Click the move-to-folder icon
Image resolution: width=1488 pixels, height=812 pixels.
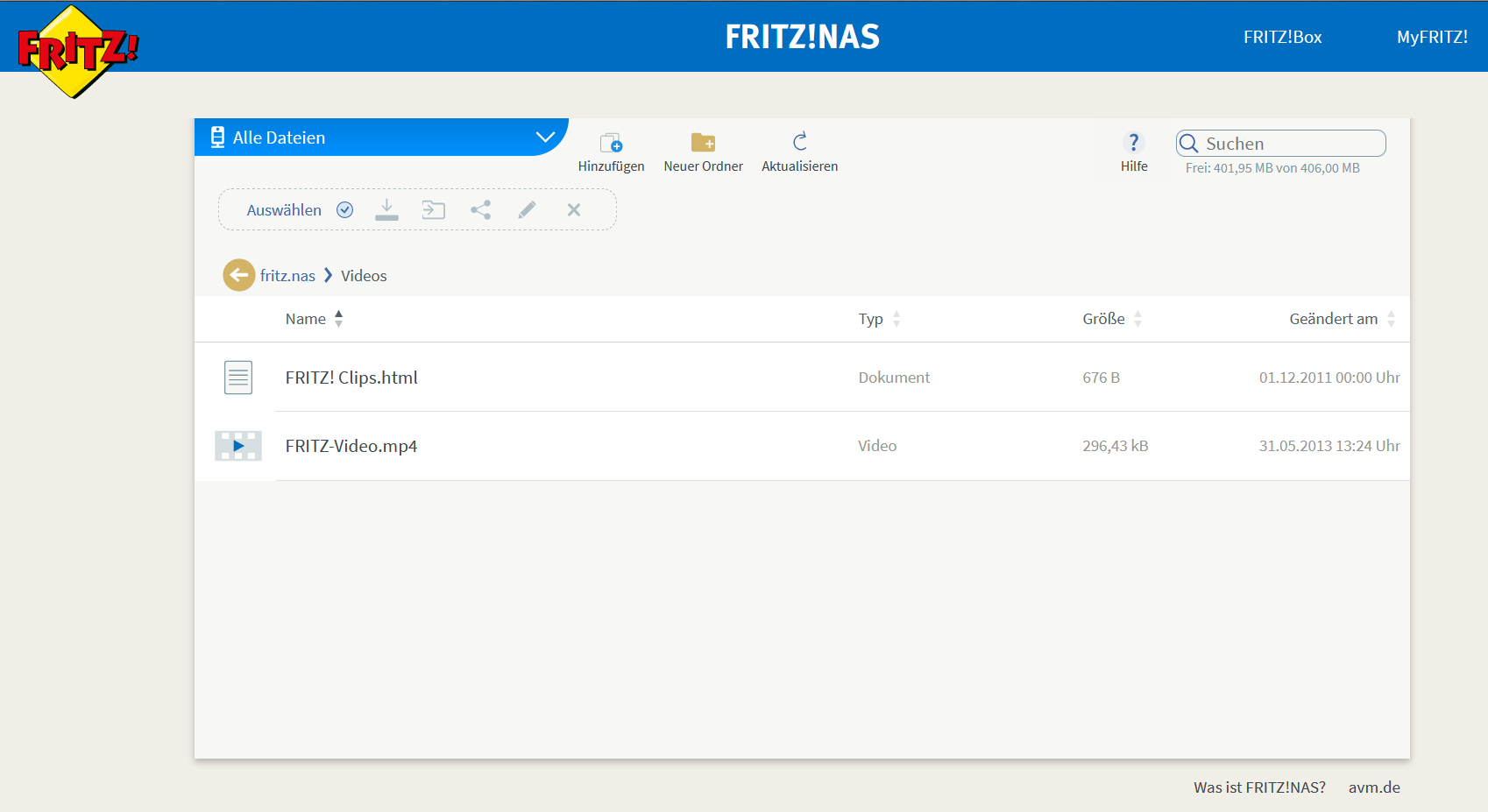(x=434, y=209)
